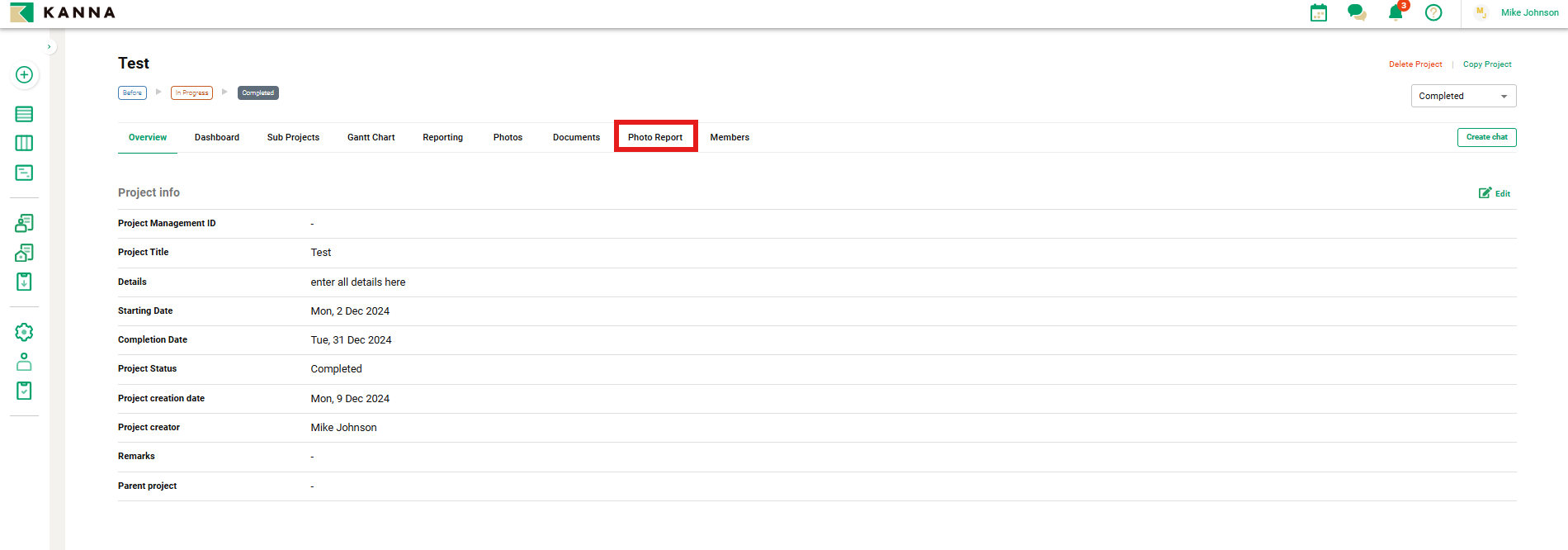
Task: Click the three-column board icon in sidebar
Action: [x=24, y=144]
